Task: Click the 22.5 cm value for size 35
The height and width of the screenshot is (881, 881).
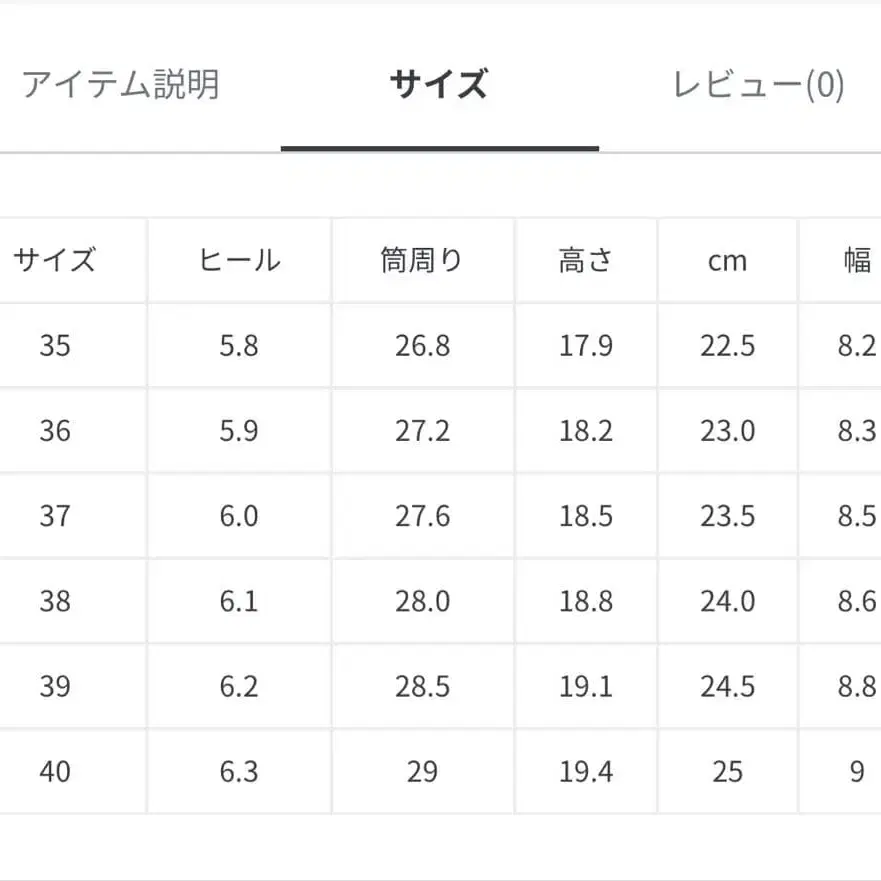Action: tap(728, 346)
